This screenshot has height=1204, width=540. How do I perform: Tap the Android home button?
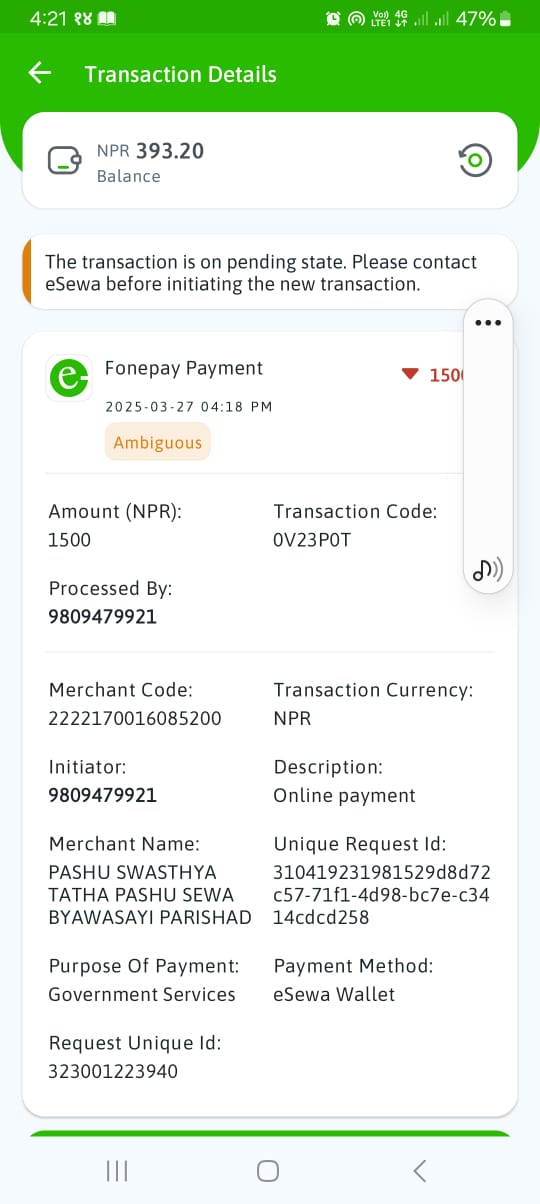(268, 1171)
